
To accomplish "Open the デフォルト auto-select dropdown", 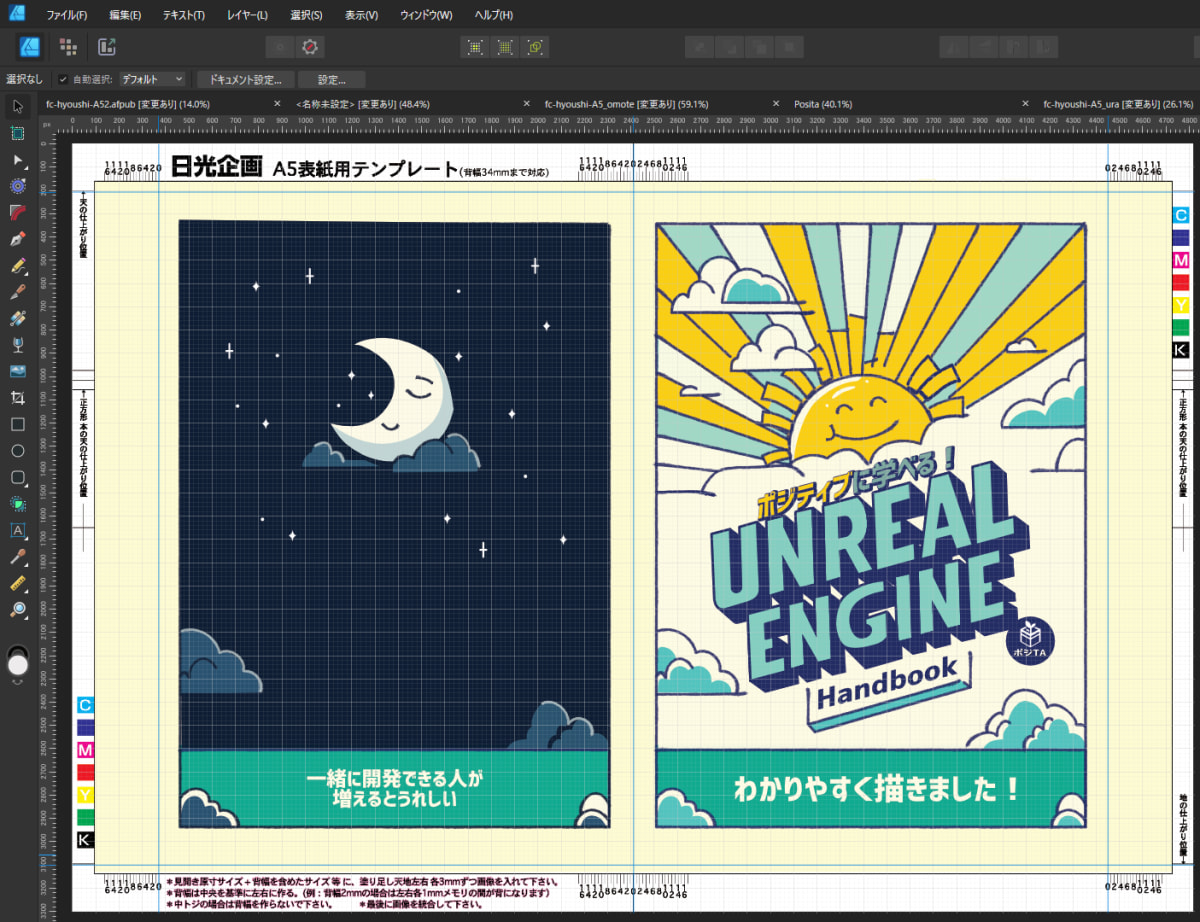I will pyautogui.click(x=152, y=79).
